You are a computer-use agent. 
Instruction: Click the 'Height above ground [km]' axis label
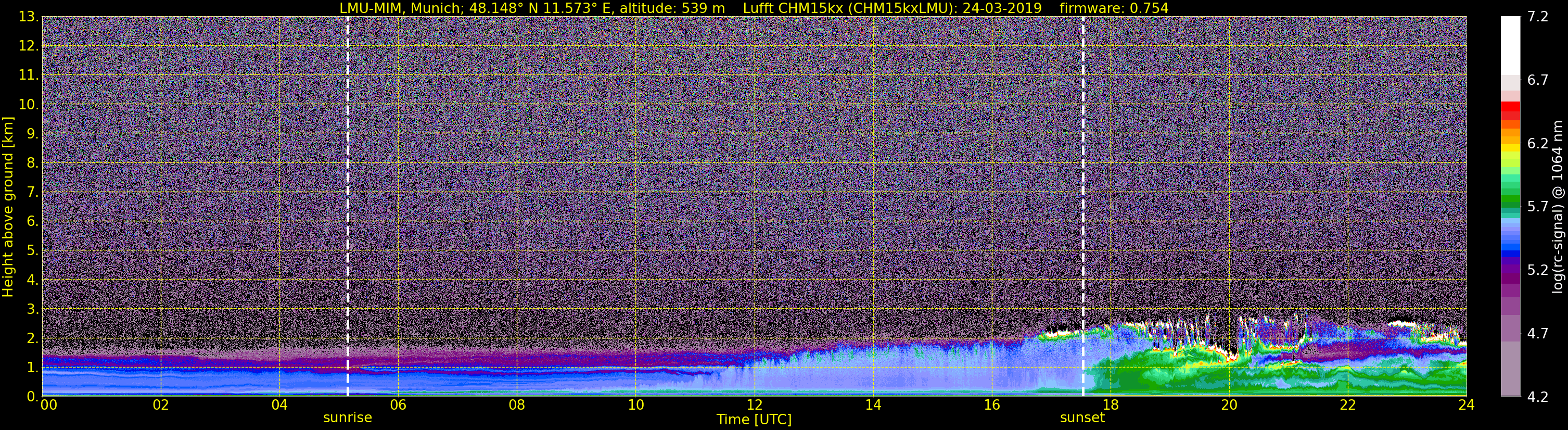click(x=8, y=207)
